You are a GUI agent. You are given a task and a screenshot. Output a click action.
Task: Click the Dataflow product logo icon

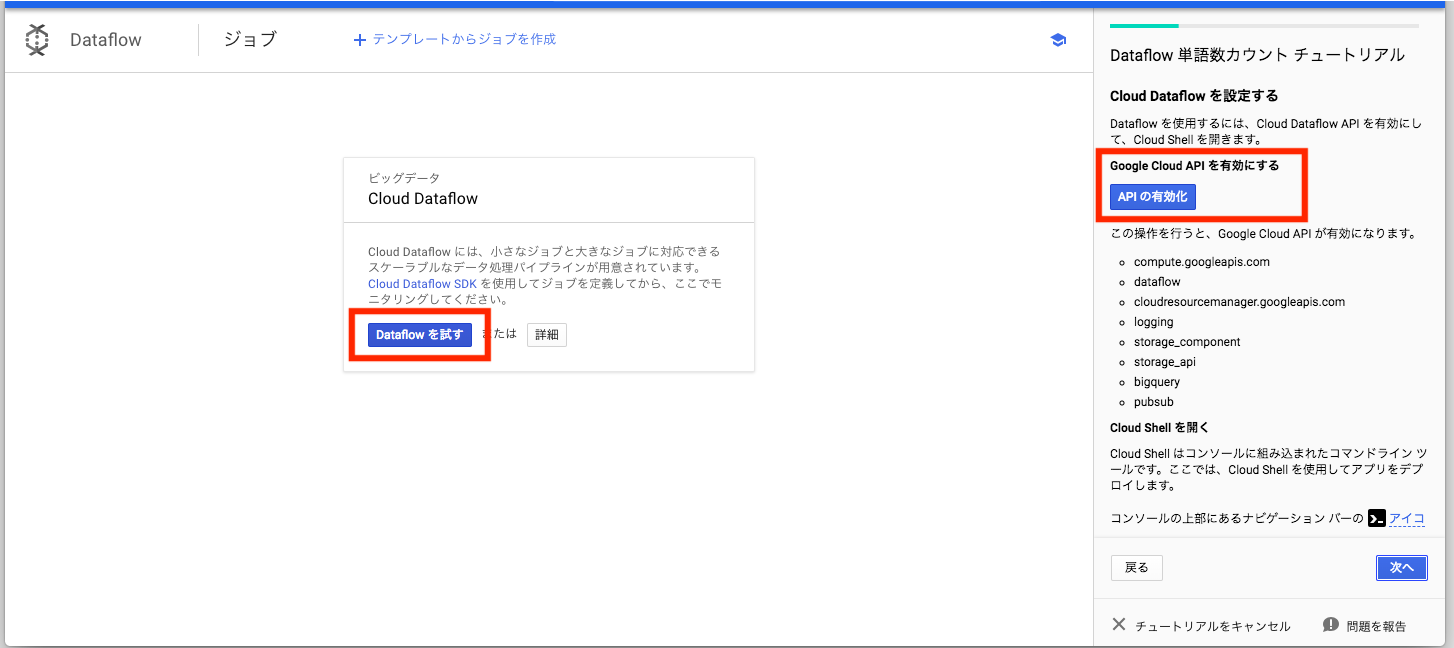point(37,40)
